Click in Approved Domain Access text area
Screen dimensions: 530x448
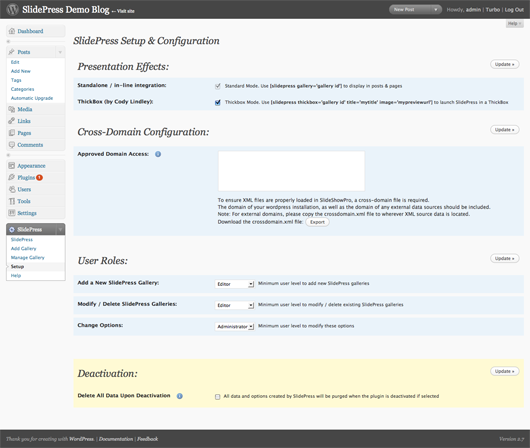point(291,171)
